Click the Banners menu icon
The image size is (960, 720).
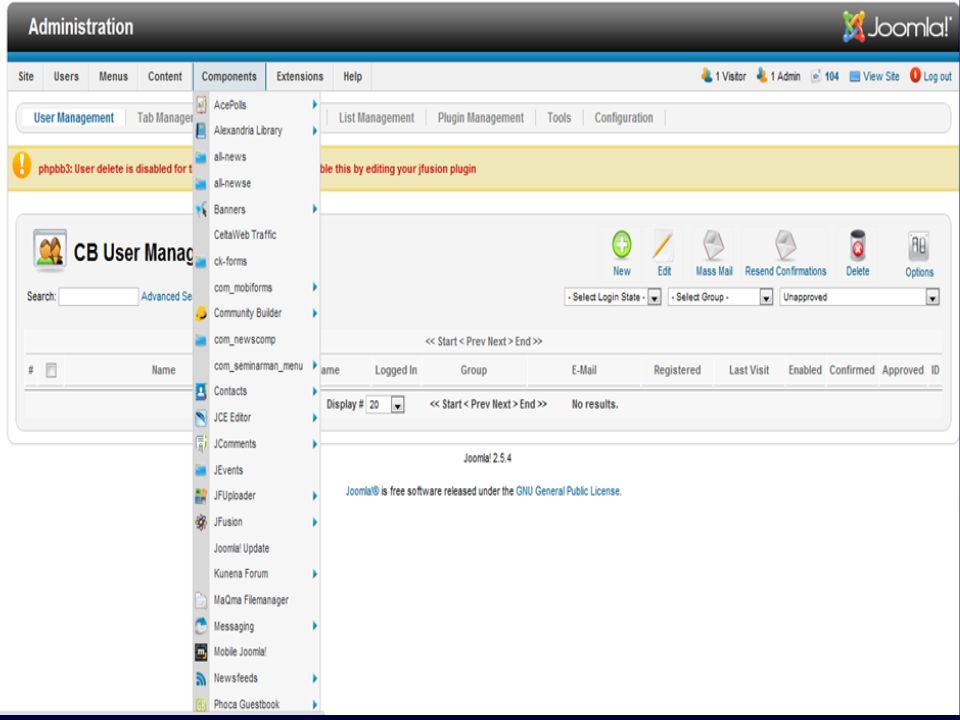(201, 209)
